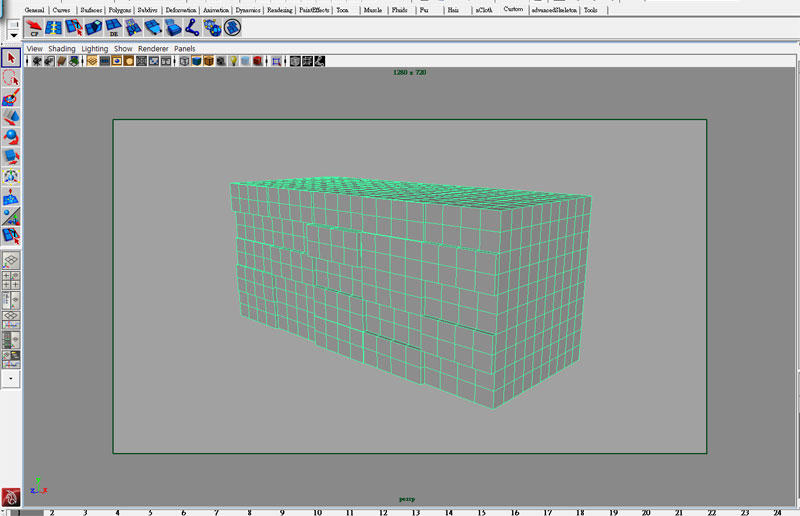This screenshot has width=800, height=516.
Task: Open the Lighting panel menu
Action: click(95, 48)
